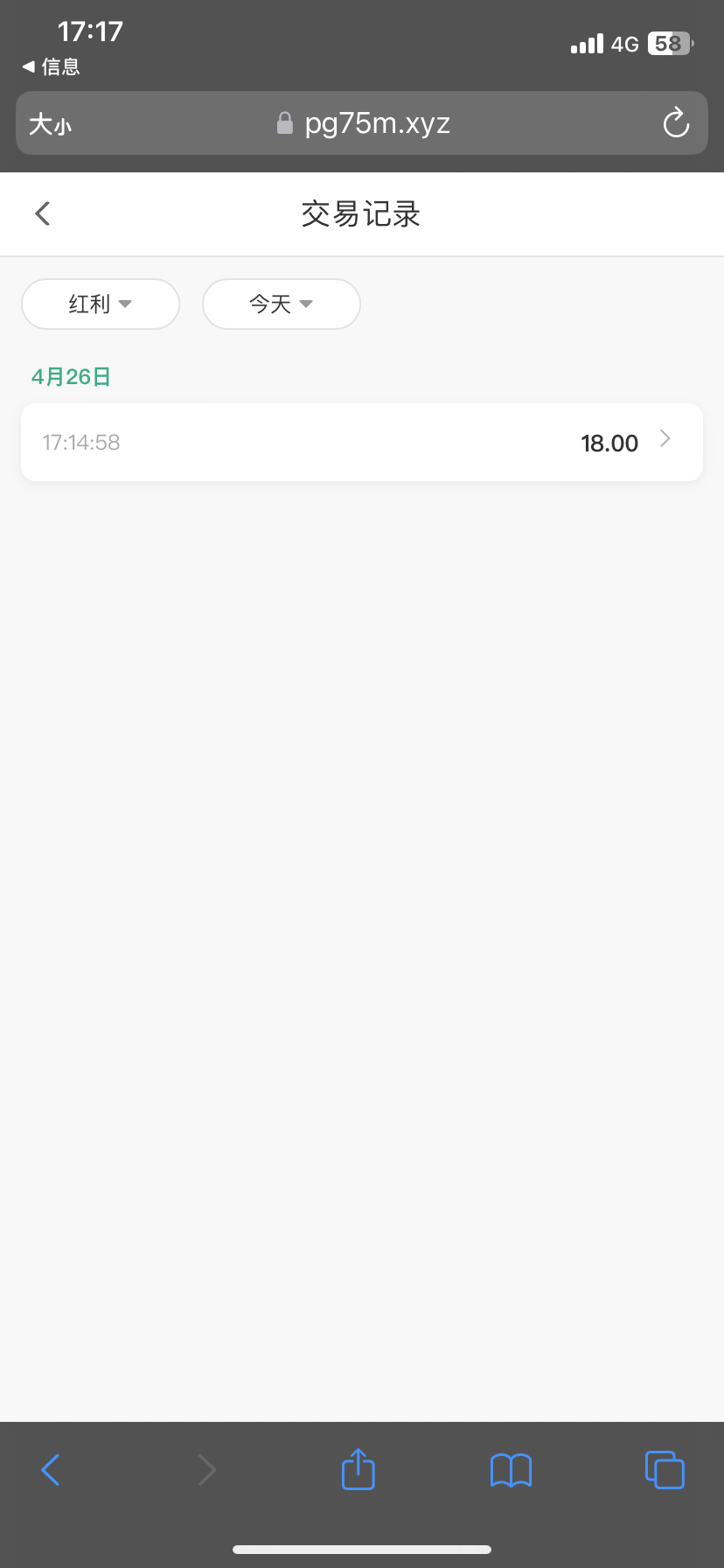Open the 18.00 record detail chevron

pos(665,439)
